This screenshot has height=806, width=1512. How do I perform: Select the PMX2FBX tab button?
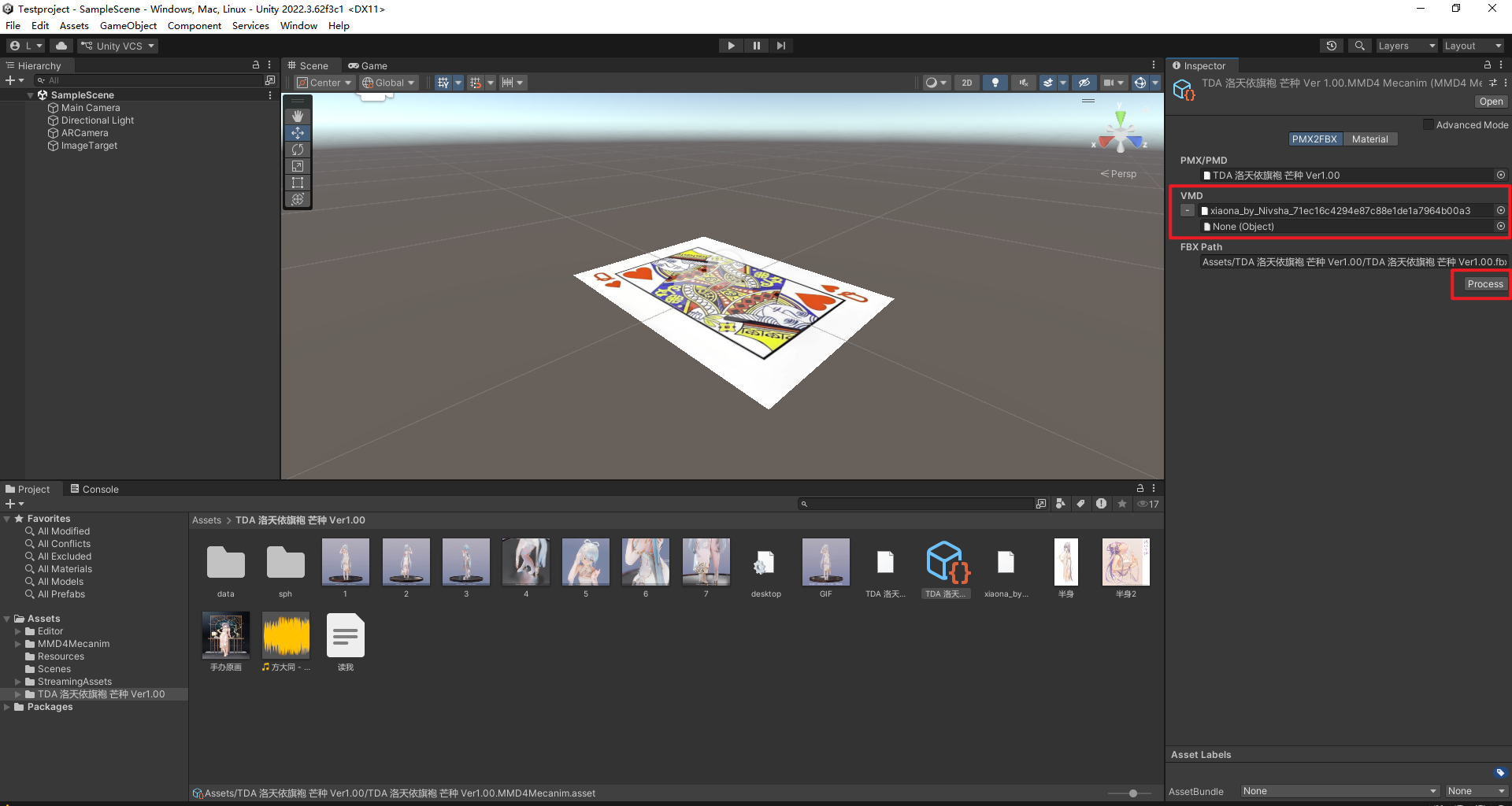pos(1314,139)
